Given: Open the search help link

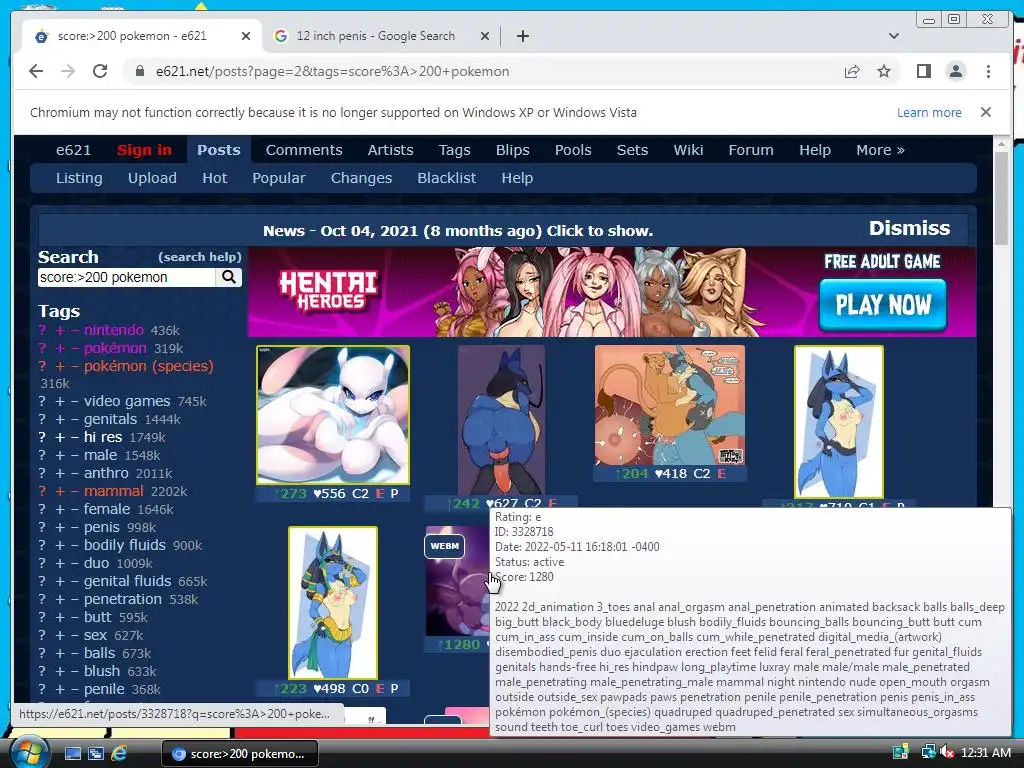Looking at the screenshot, I should coord(200,257).
